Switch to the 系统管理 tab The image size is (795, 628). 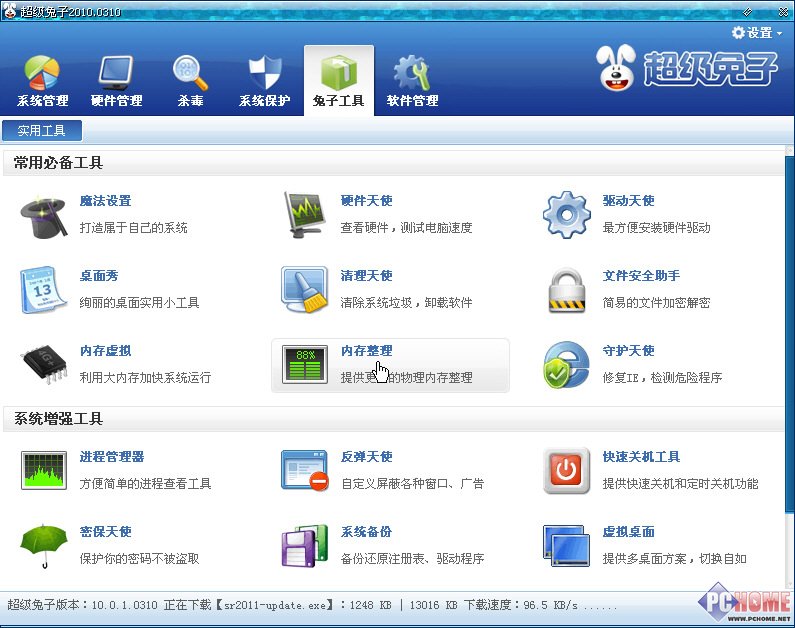pyautogui.click(x=43, y=81)
